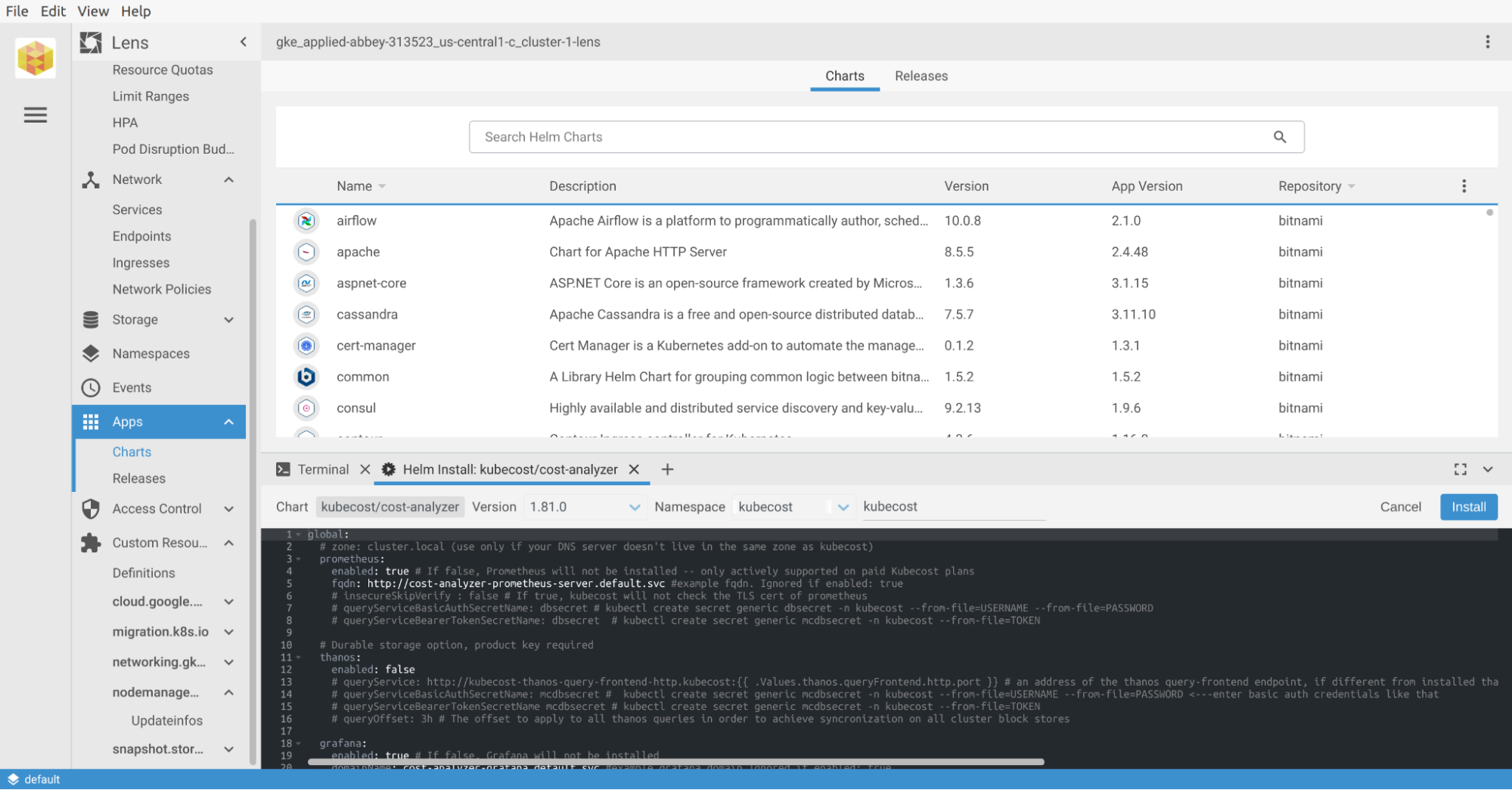Screen dimensions: 1512x790
Task: Collapse sidebar with left chevron next to Lens
Action: tap(243, 42)
